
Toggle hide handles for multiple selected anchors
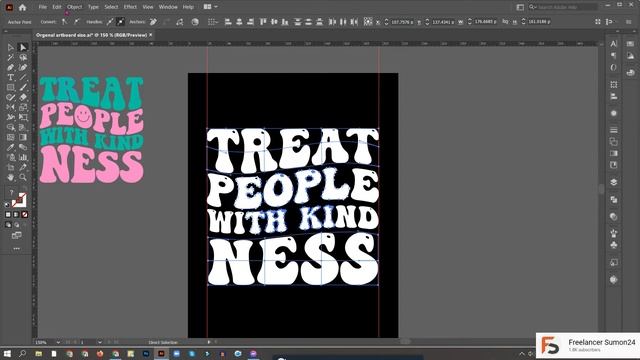click(120, 22)
